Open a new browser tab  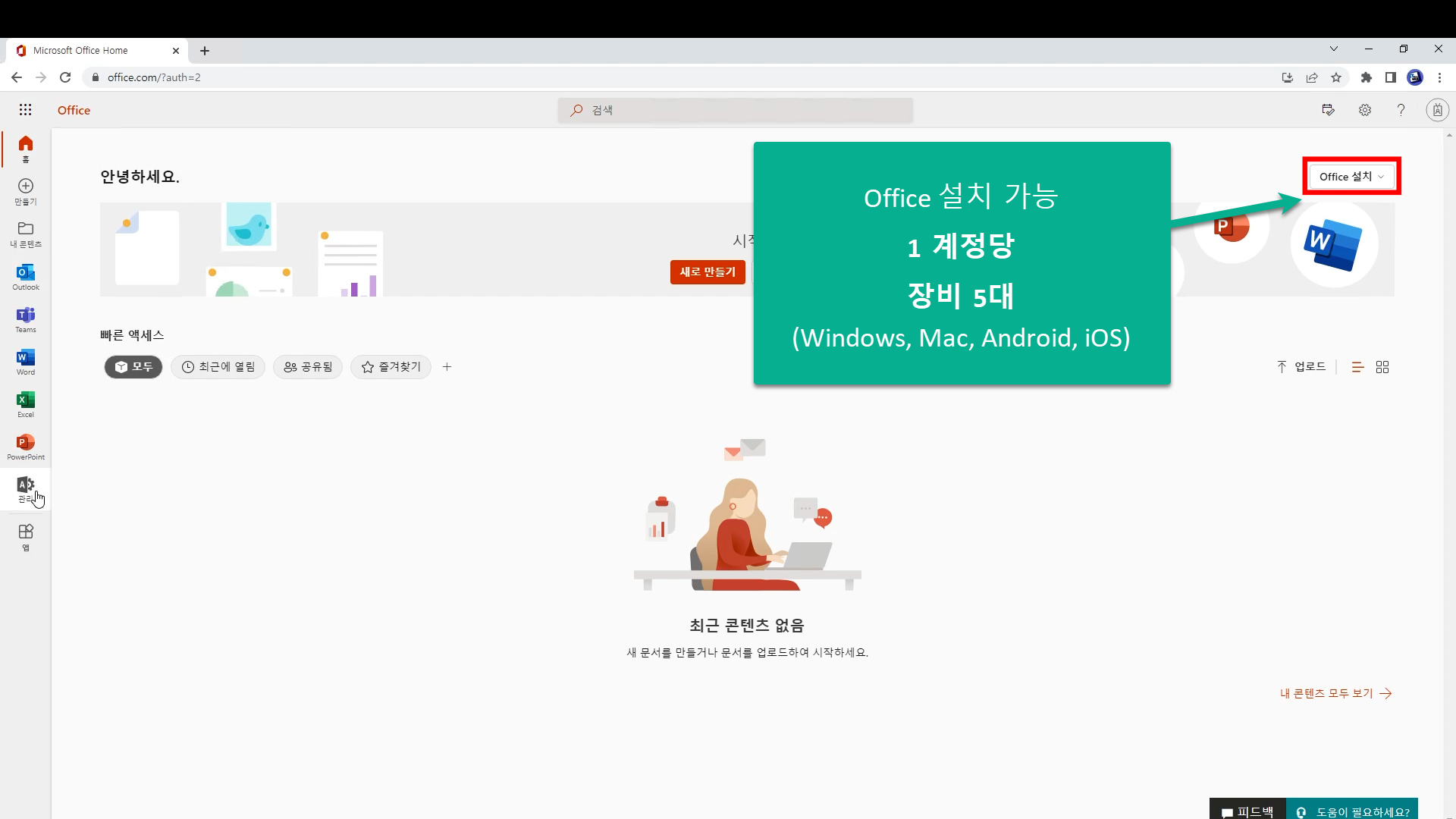click(x=205, y=51)
